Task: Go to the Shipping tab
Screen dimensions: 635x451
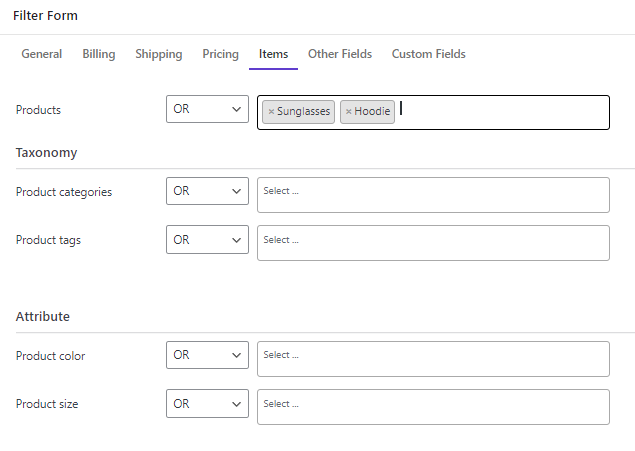Action: [159, 54]
